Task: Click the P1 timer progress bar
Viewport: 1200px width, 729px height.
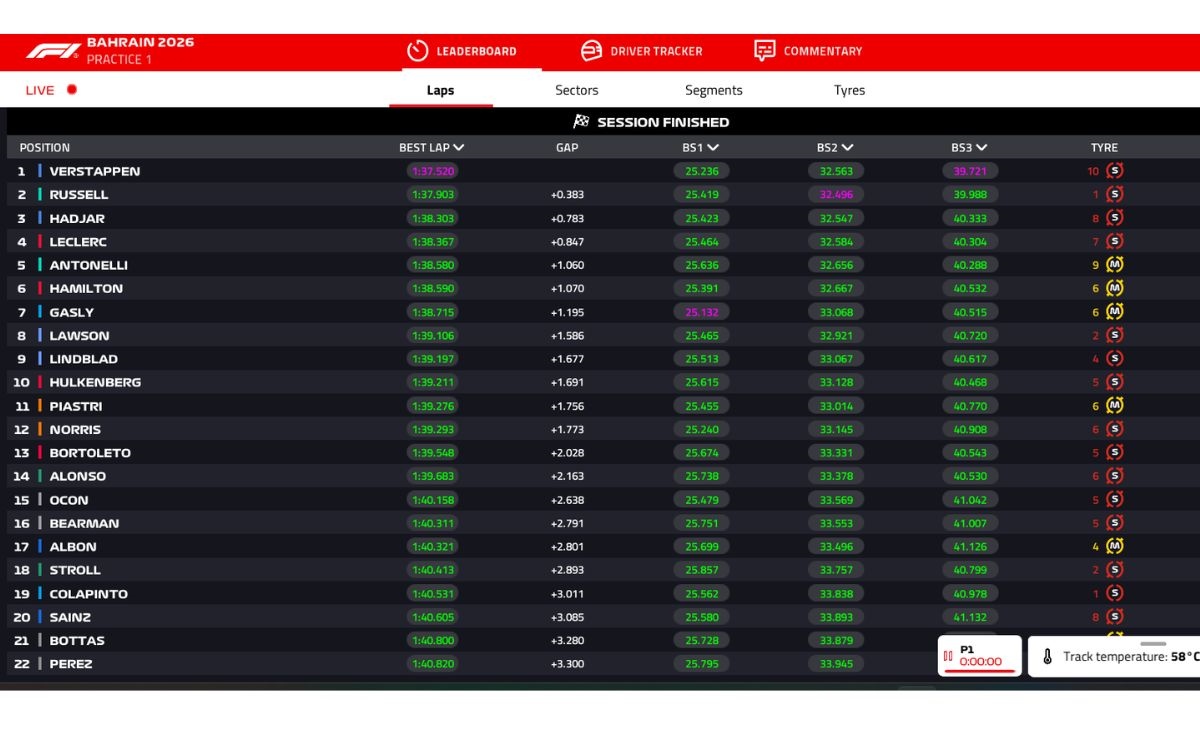Action: point(980,671)
